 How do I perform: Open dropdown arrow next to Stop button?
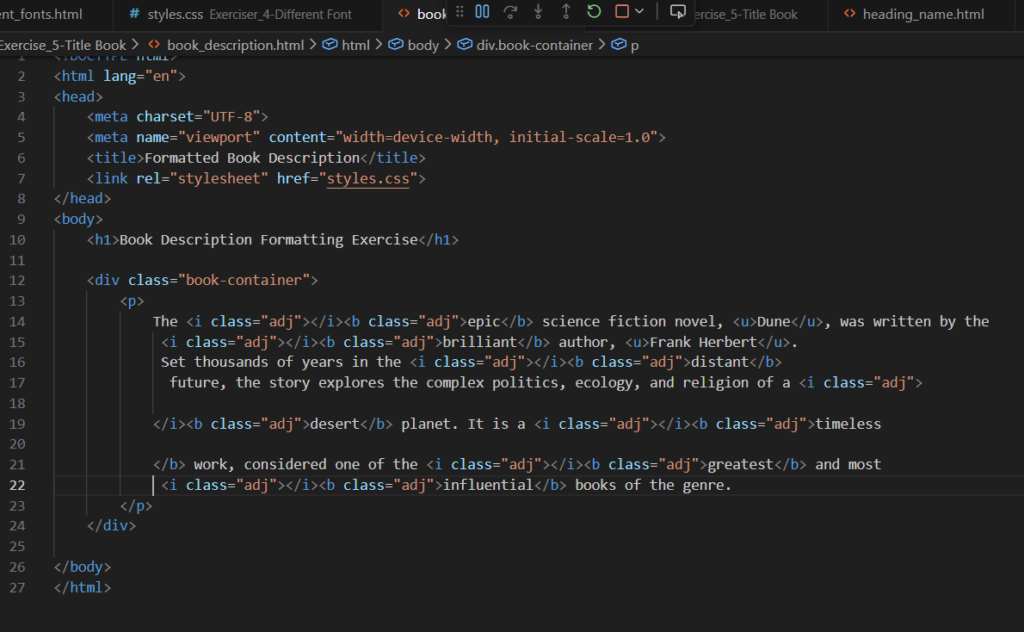click(x=640, y=12)
